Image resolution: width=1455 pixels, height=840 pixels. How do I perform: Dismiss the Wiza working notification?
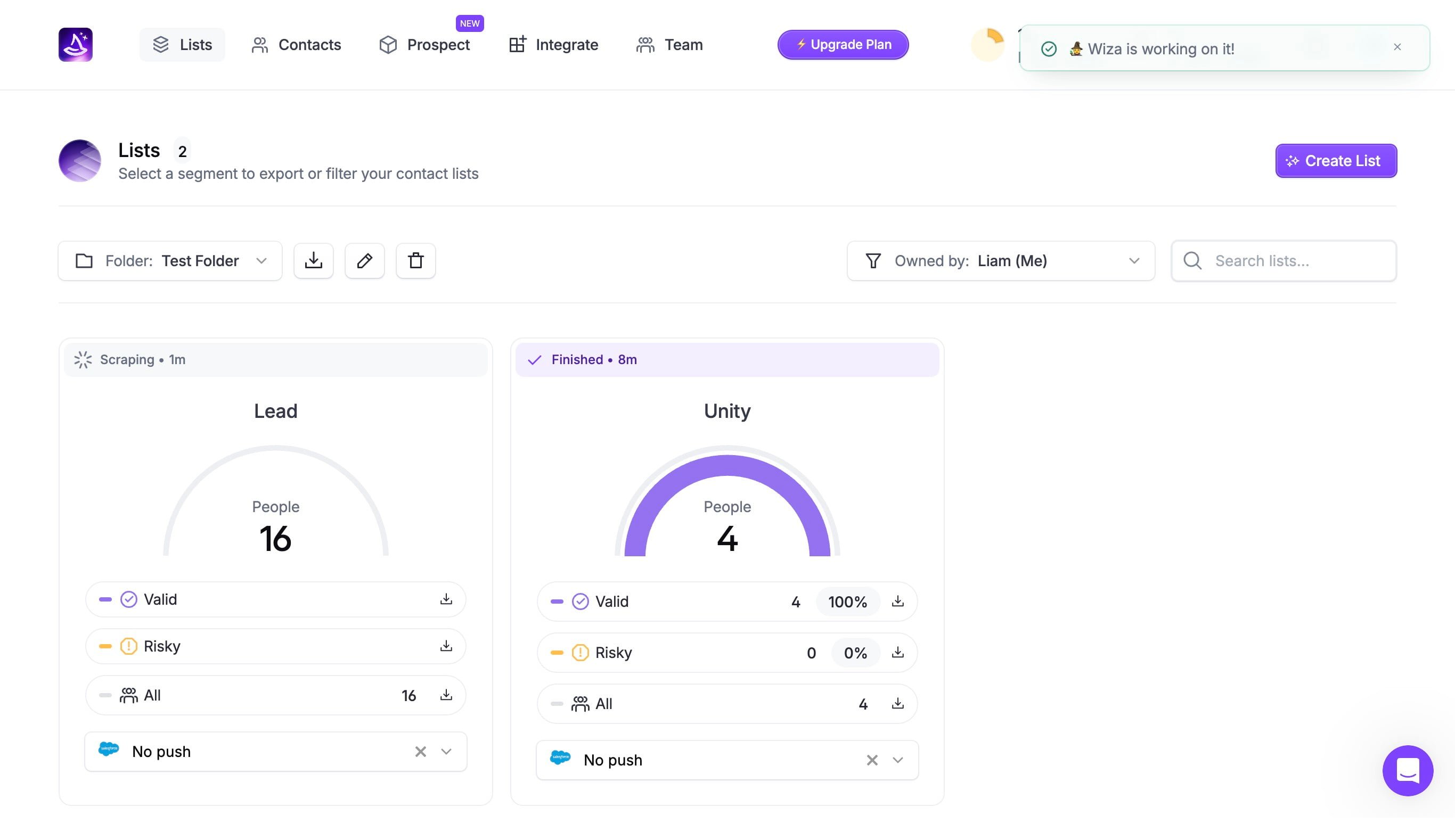pos(1397,47)
